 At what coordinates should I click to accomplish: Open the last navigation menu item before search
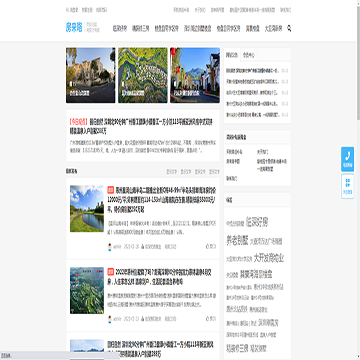click(273, 28)
